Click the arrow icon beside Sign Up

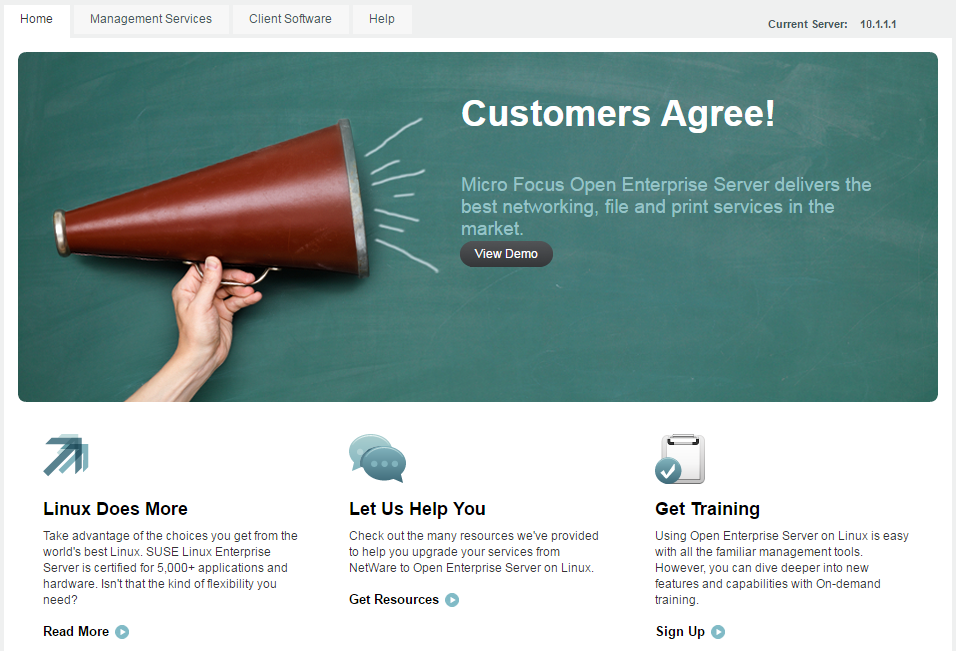click(718, 632)
